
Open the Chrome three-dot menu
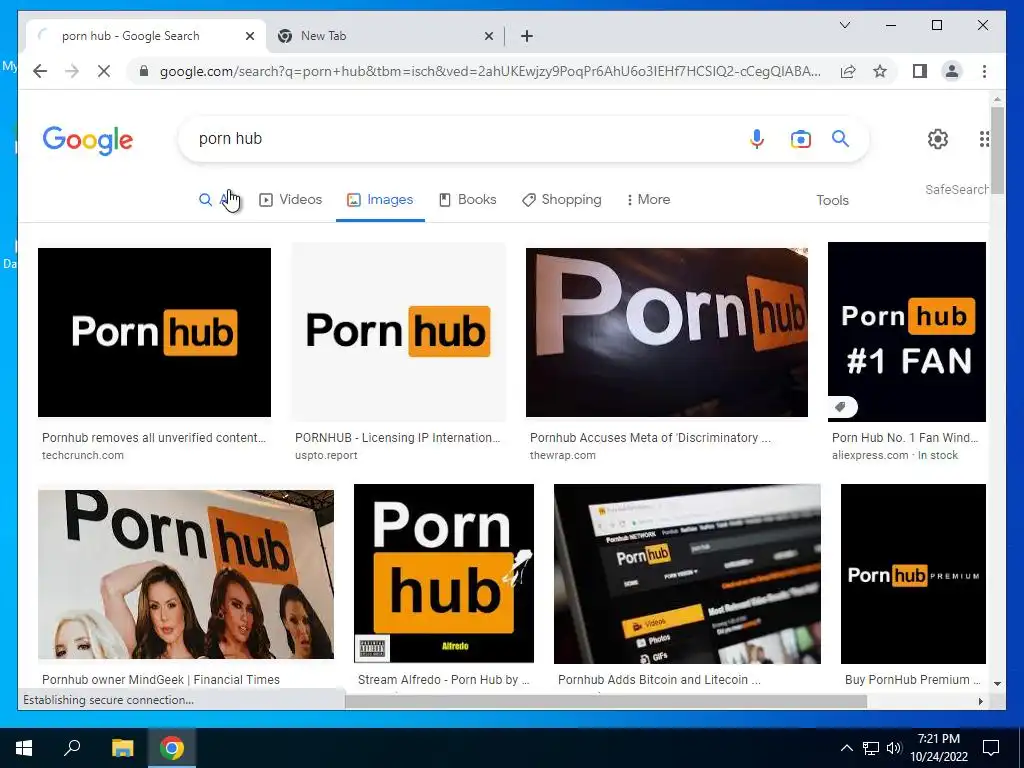984,71
